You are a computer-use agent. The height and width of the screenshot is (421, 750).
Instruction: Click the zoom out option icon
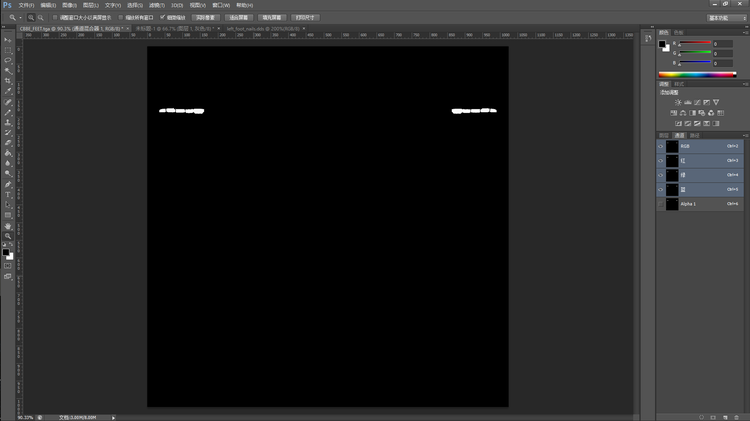[x=41, y=18]
